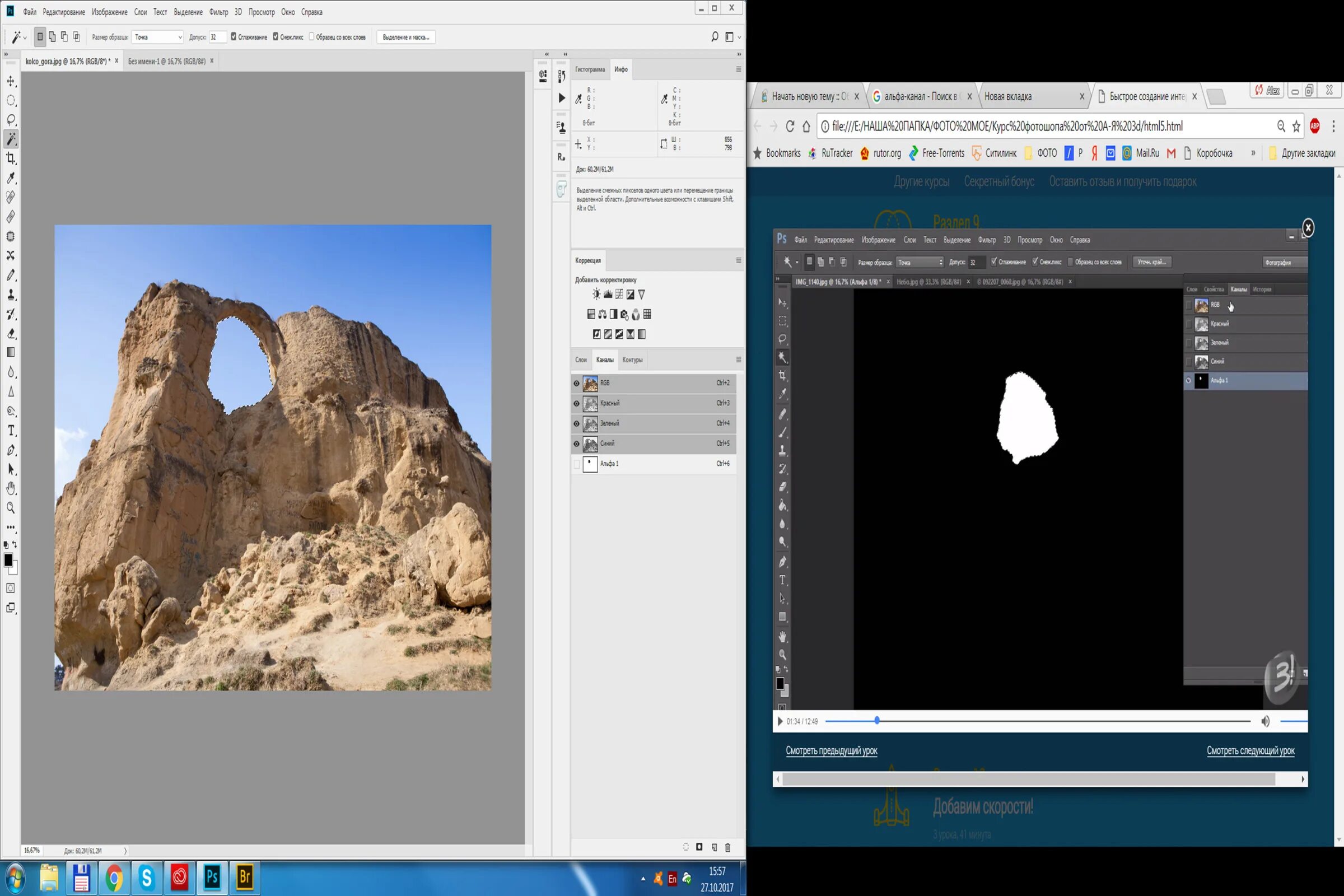This screenshot has height=896, width=1344.
Task: Open the Каналы panel options menu
Action: click(738, 360)
